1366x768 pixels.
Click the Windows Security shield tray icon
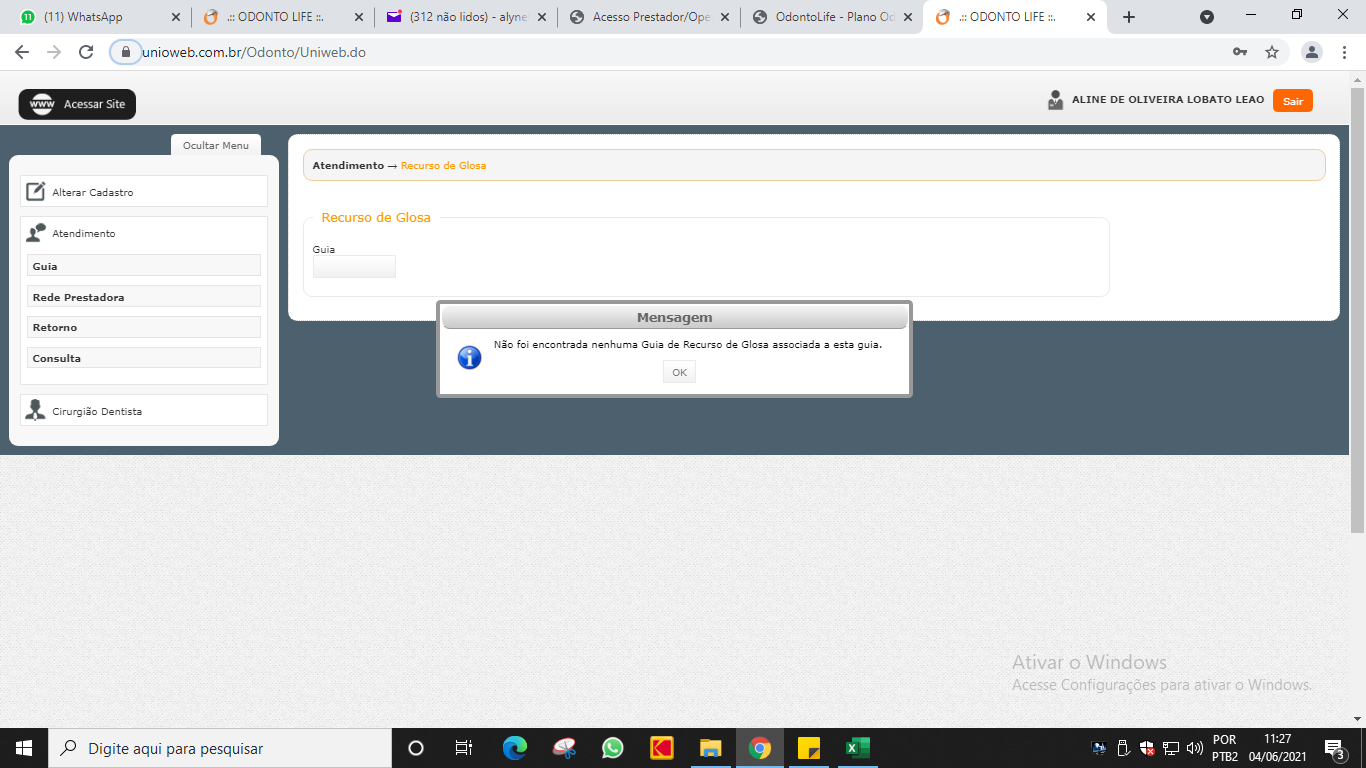pyautogui.click(x=1147, y=748)
